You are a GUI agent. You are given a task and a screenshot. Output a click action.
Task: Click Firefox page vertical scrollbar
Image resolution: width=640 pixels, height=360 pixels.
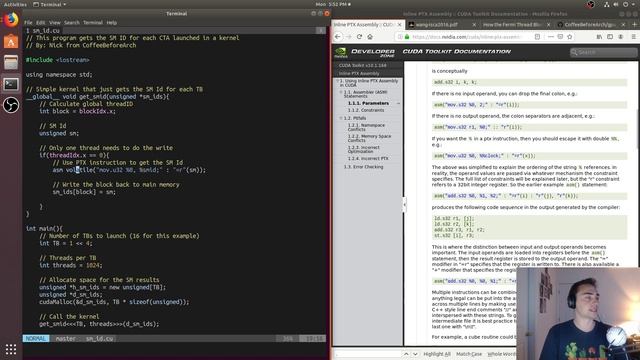637,129
